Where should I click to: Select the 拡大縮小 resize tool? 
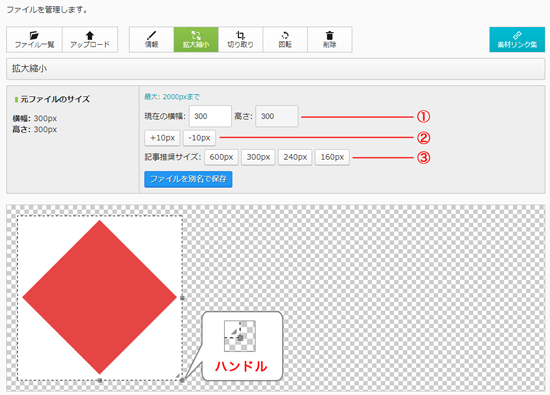pos(196,40)
